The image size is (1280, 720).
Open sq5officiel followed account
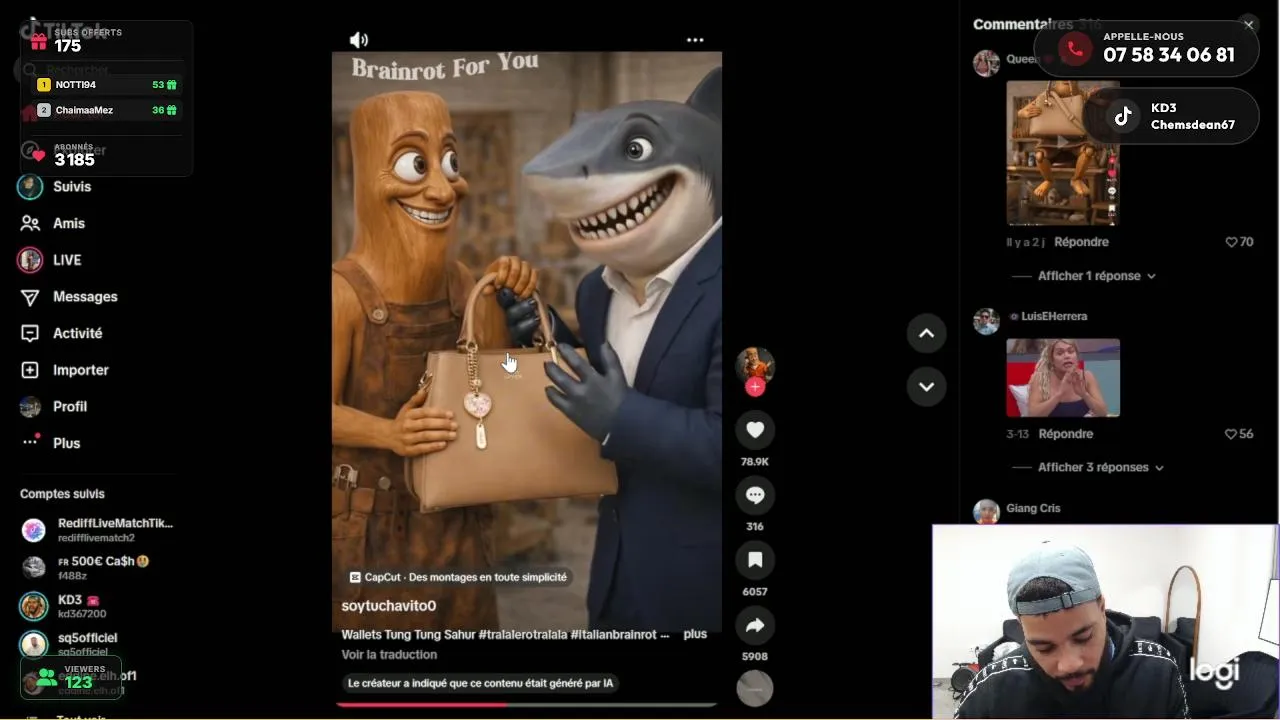coord(97,644)
